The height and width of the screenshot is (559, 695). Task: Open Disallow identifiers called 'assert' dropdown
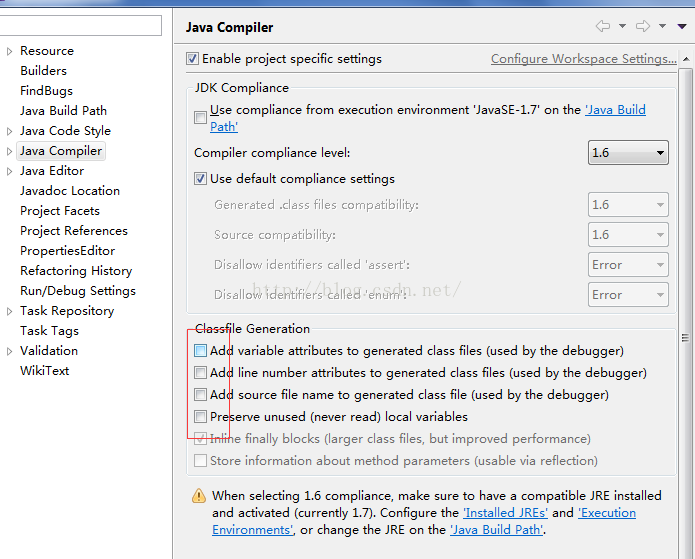pyautogui.click(x=628, y=265)
